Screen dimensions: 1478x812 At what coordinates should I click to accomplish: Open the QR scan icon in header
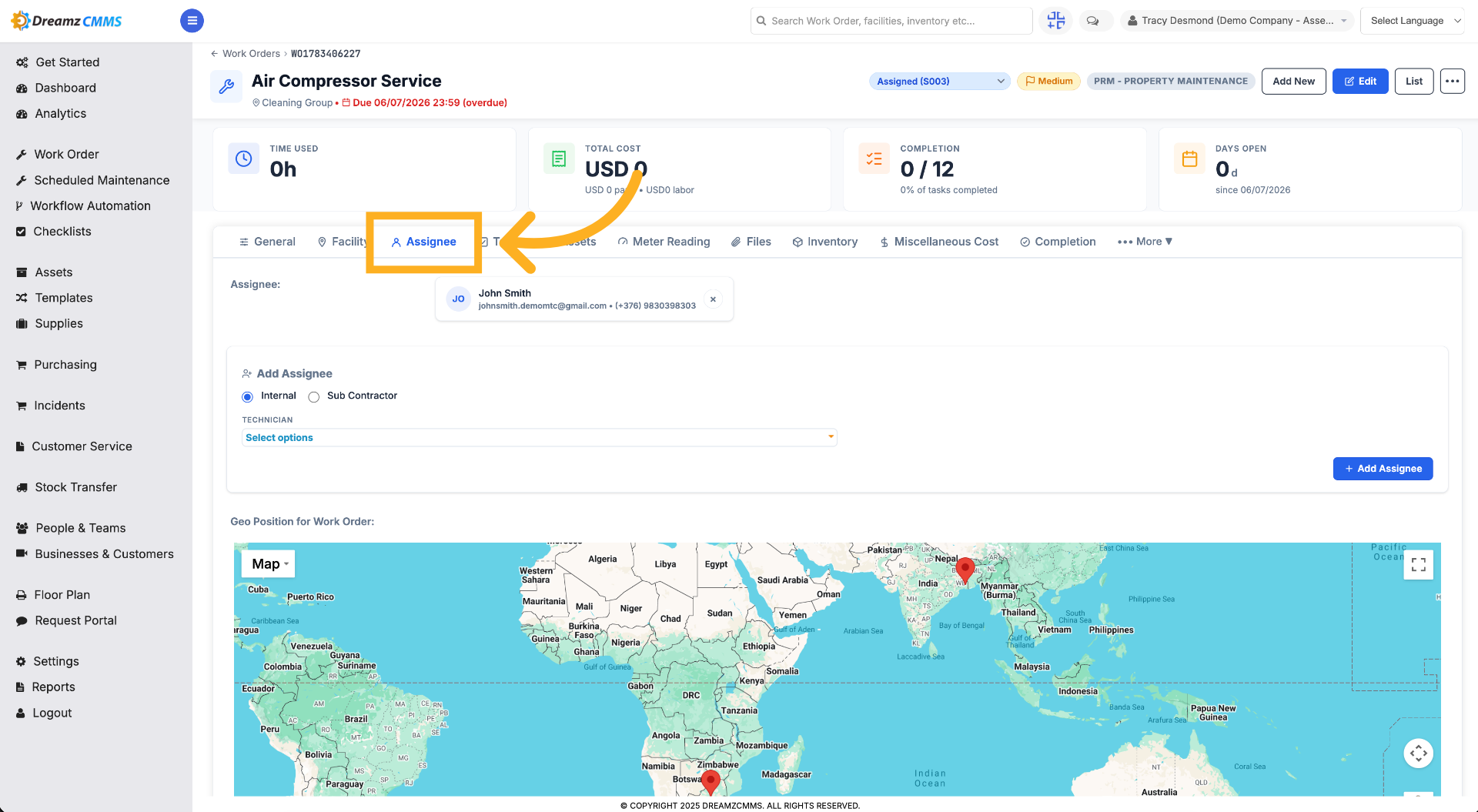click(1055, 21)
